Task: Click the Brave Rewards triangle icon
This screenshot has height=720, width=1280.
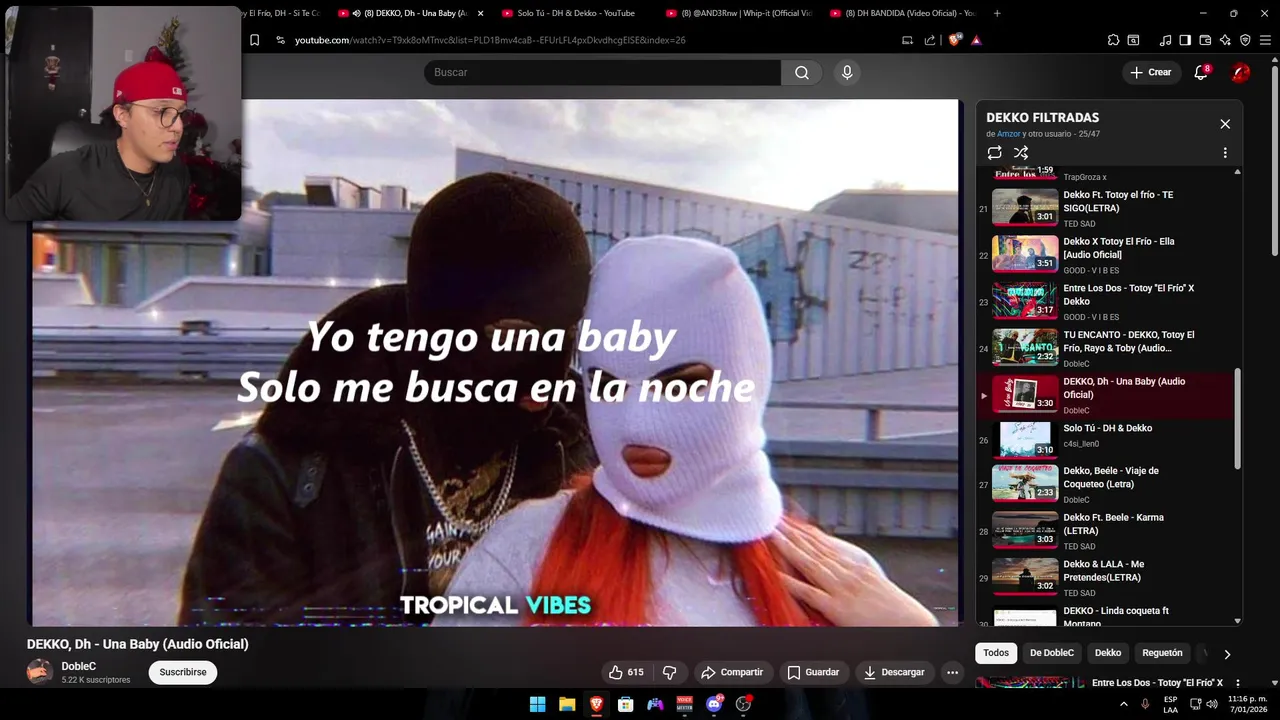Action: 976,40
